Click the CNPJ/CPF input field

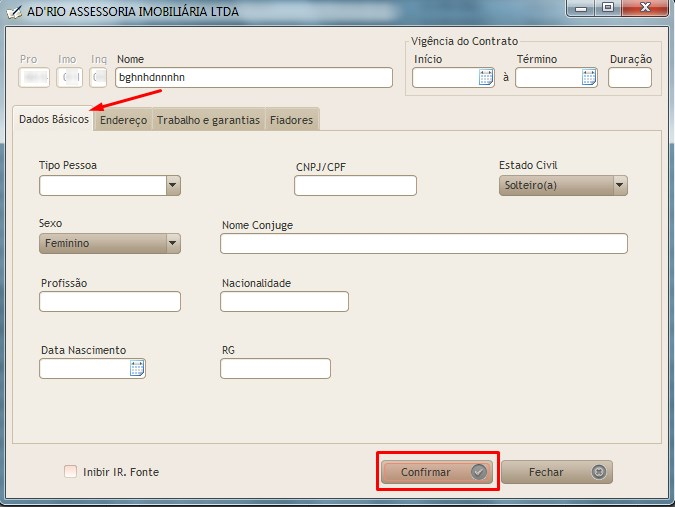(x=356, y=185)
